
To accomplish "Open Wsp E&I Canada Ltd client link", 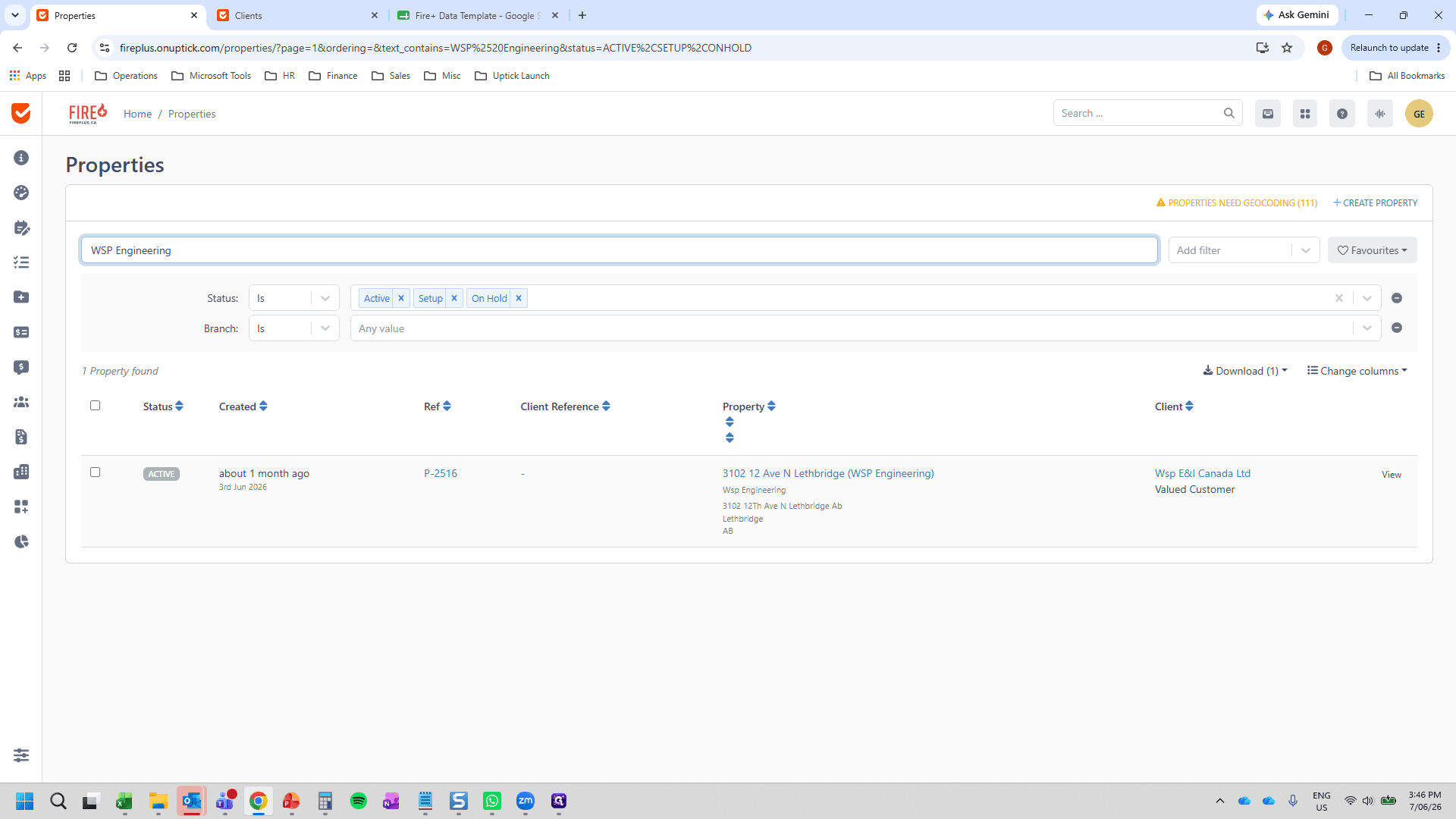I will coord(1202,473).
